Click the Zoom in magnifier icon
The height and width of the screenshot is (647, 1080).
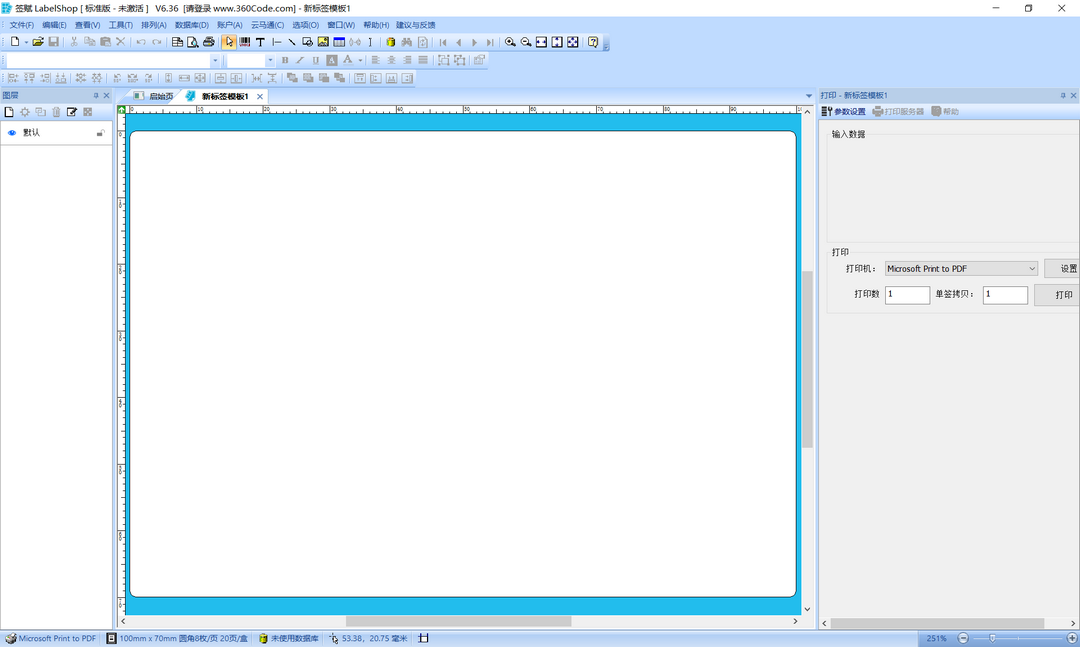pyautogui.click(x=510, y=42)
